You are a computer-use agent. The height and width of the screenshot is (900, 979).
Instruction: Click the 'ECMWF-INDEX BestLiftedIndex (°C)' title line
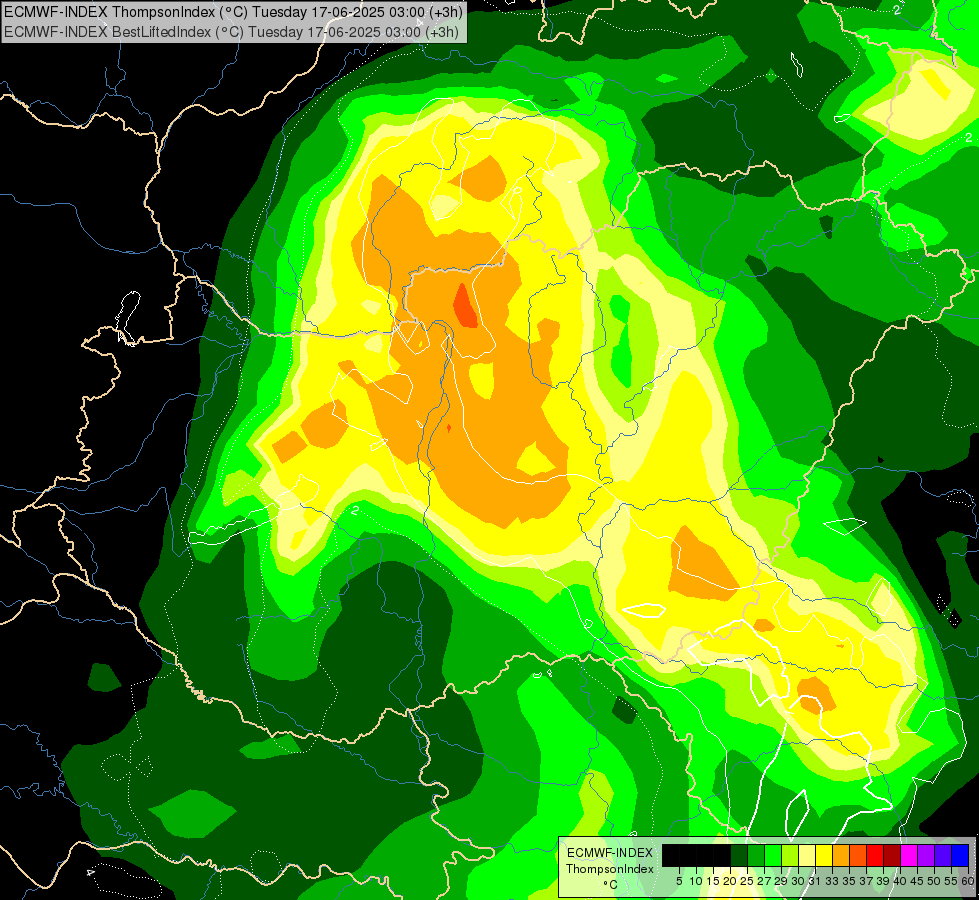[x=232, y=31]
